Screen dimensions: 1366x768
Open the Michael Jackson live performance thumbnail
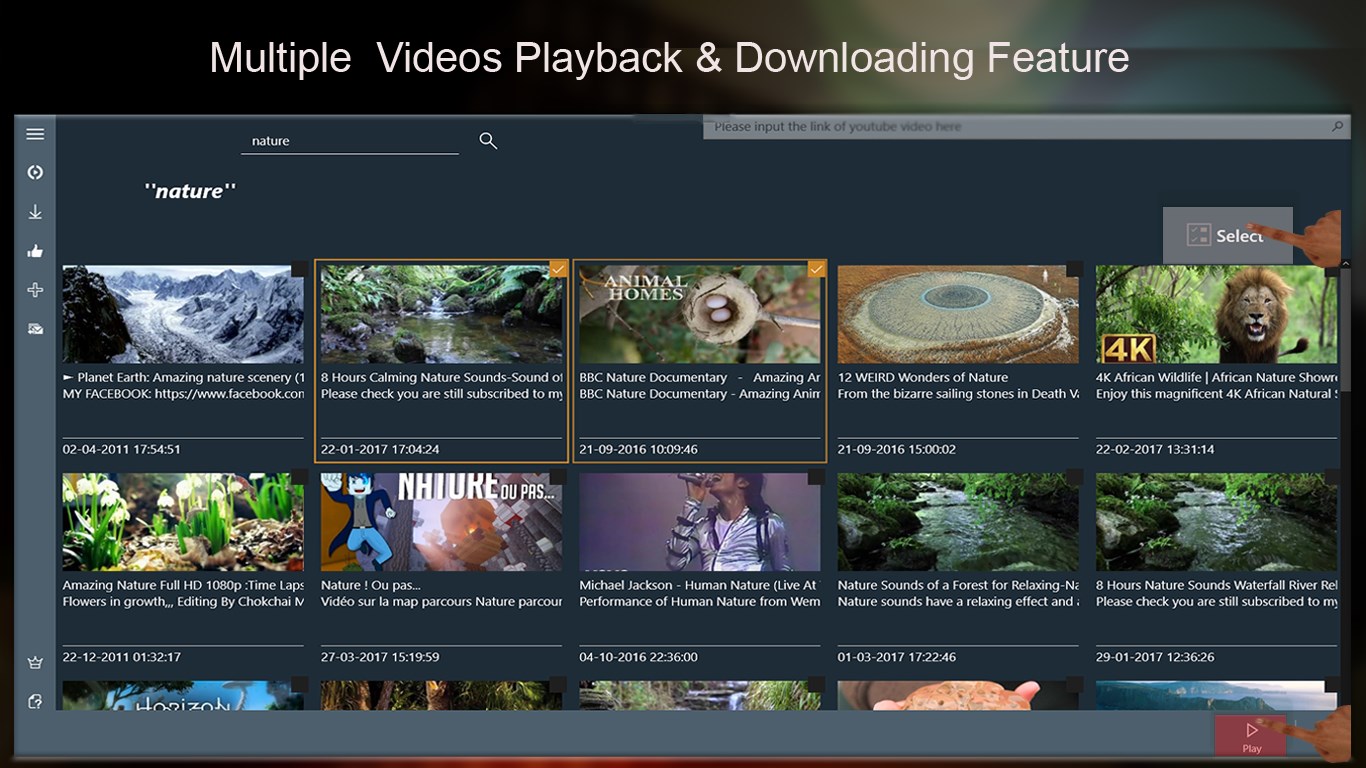700,522
